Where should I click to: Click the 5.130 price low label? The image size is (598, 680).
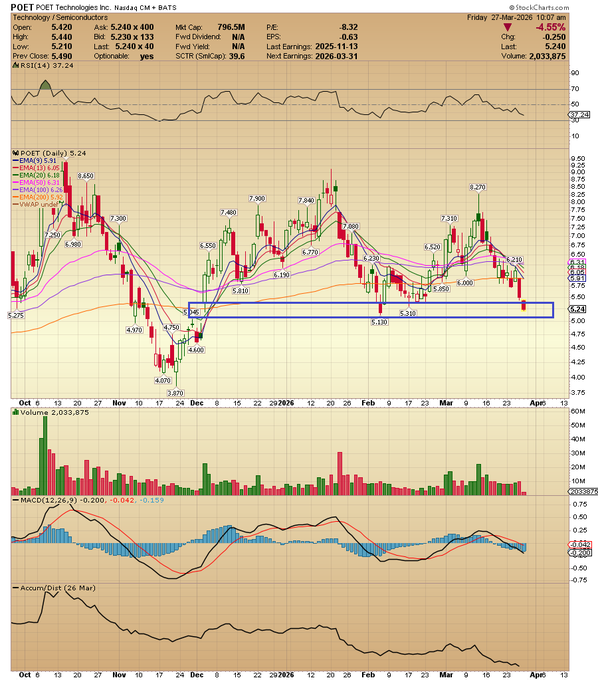coord(379,322)
